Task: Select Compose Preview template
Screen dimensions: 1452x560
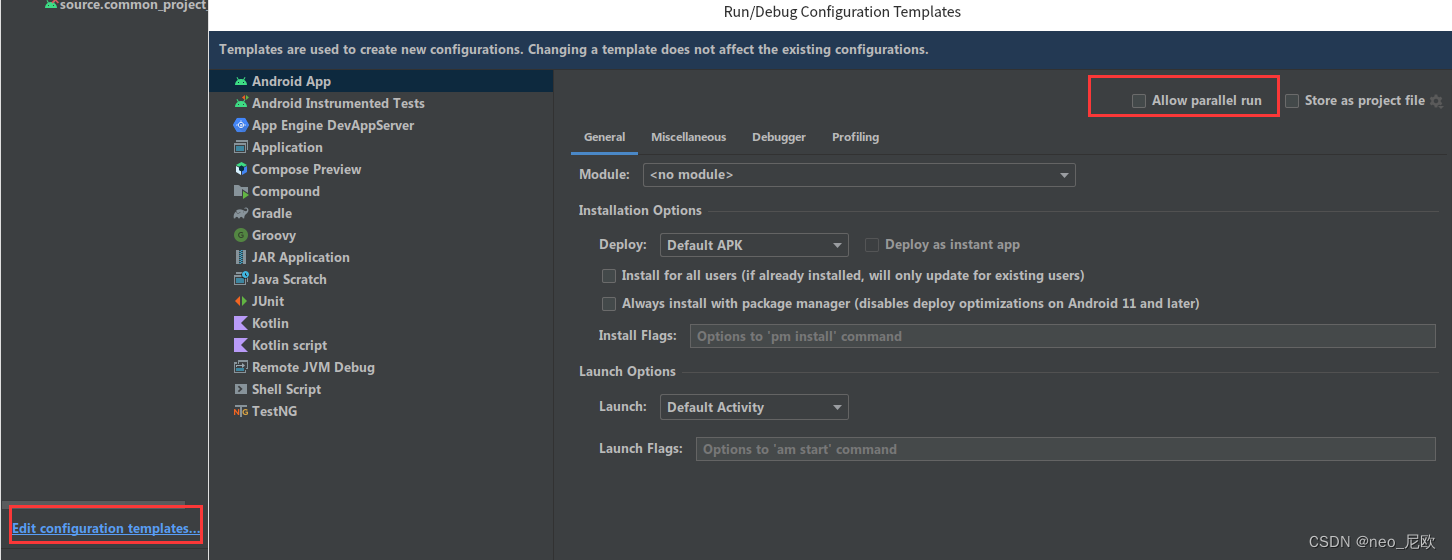Action: click(381, 169)
